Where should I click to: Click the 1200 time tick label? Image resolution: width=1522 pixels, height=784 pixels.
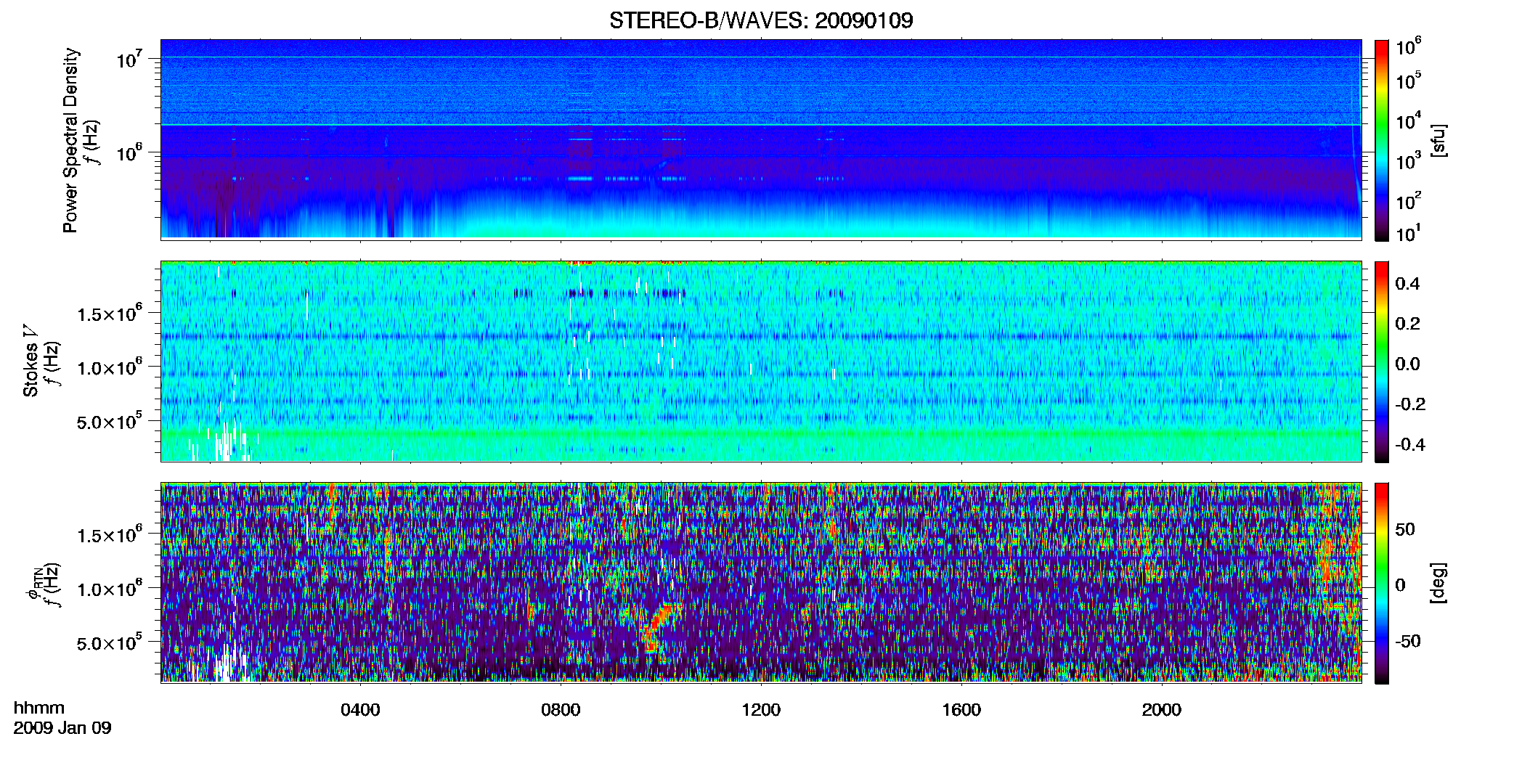(761, 710)
